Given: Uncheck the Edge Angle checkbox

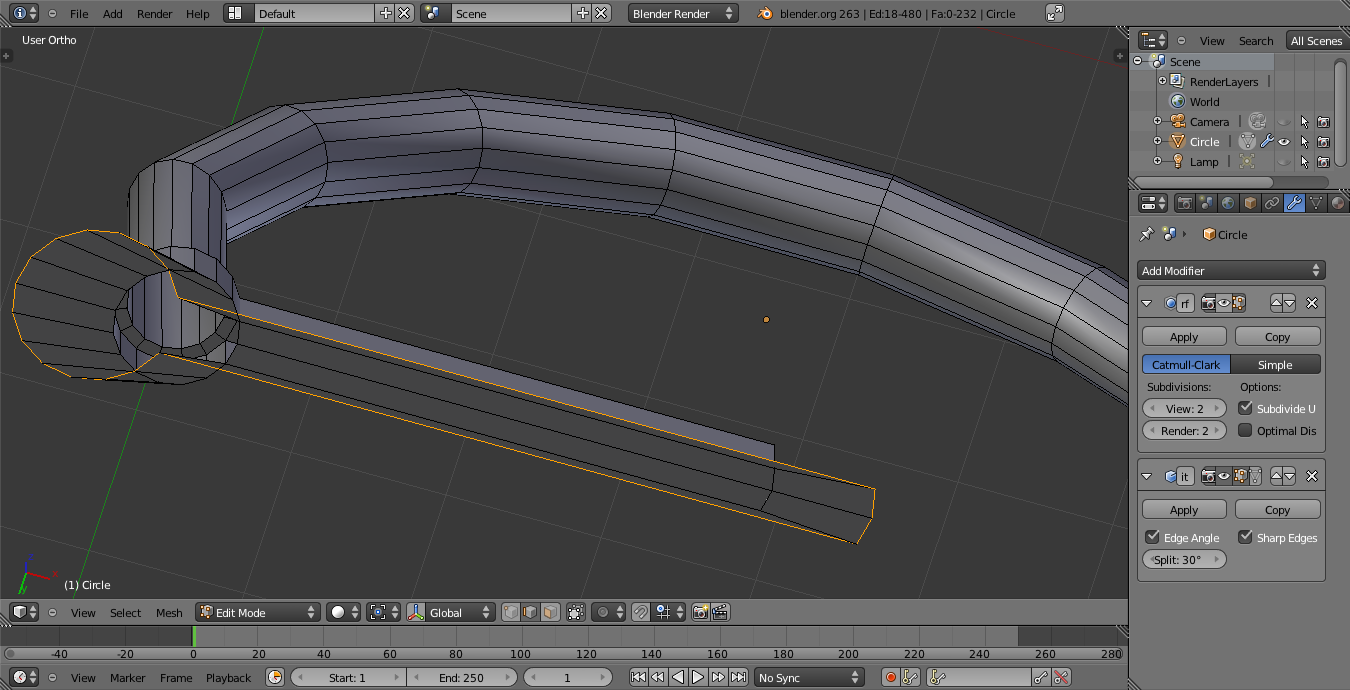Looking at the screenshot, I should tap(1152, 537).
